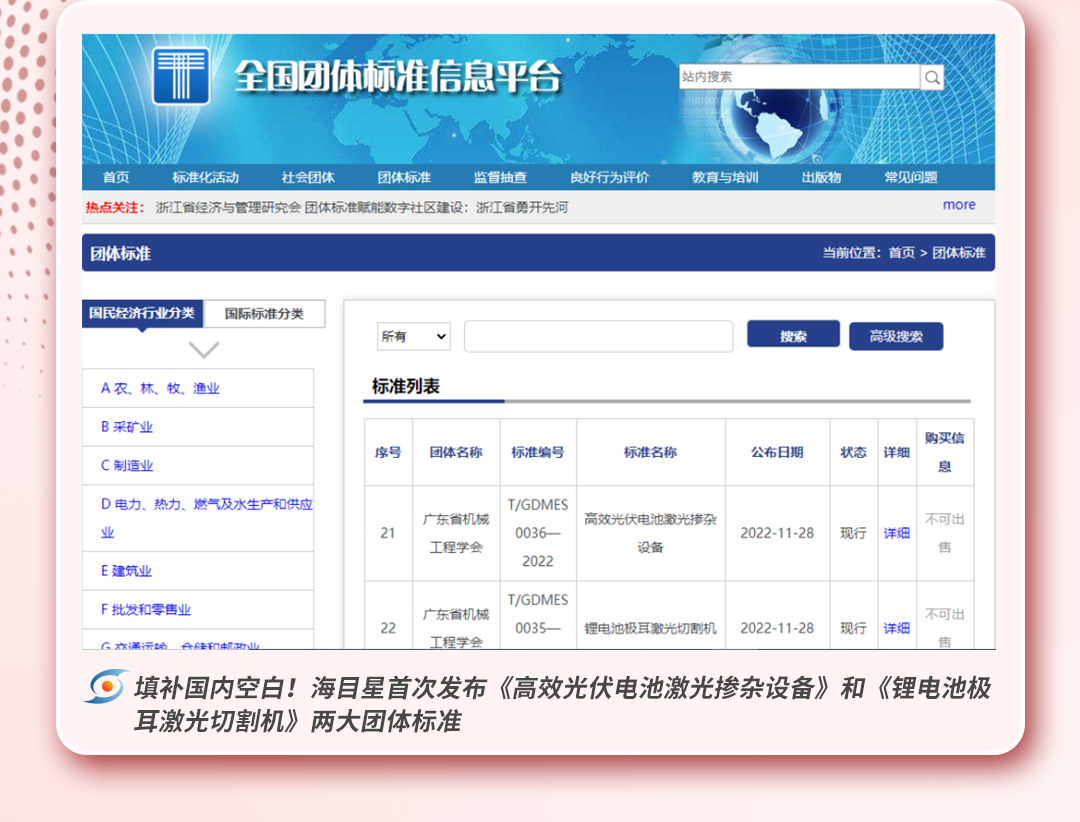
Task: Click the 标准列表 heading
Action: tap(406, 387)
